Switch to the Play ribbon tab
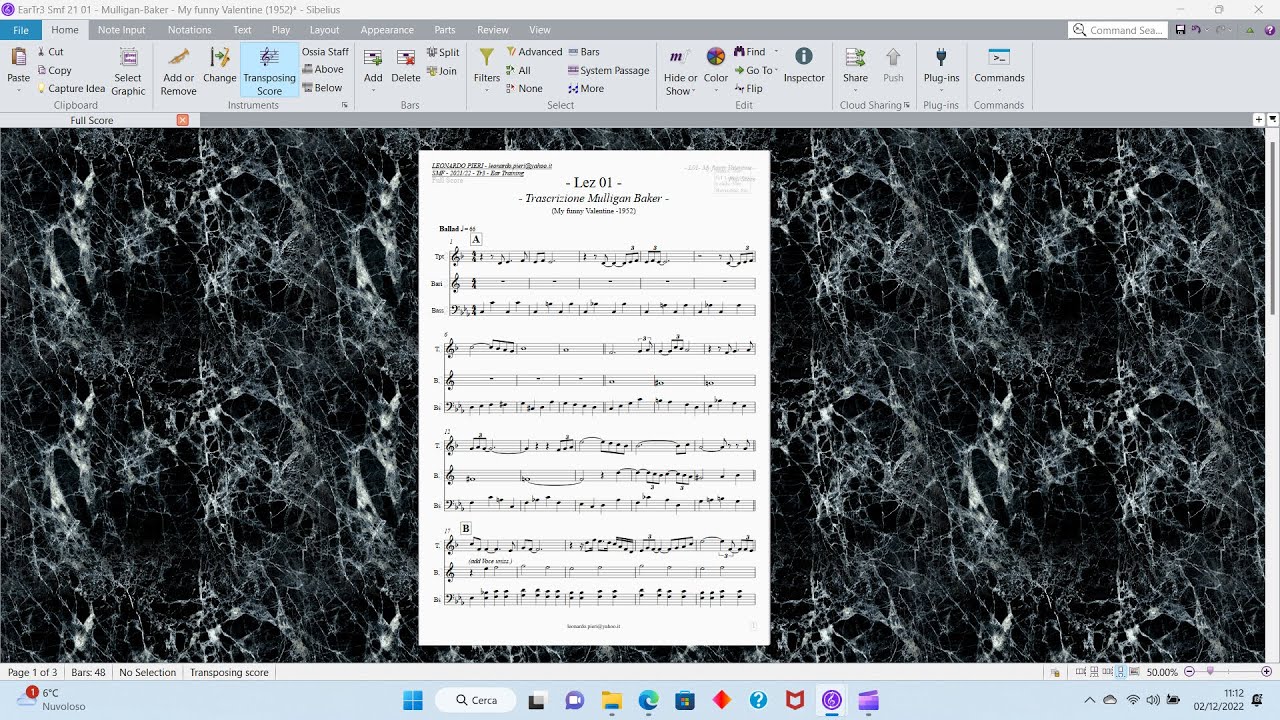The height and width of the screenshot is (720, 1280). (x=281, y=30)
